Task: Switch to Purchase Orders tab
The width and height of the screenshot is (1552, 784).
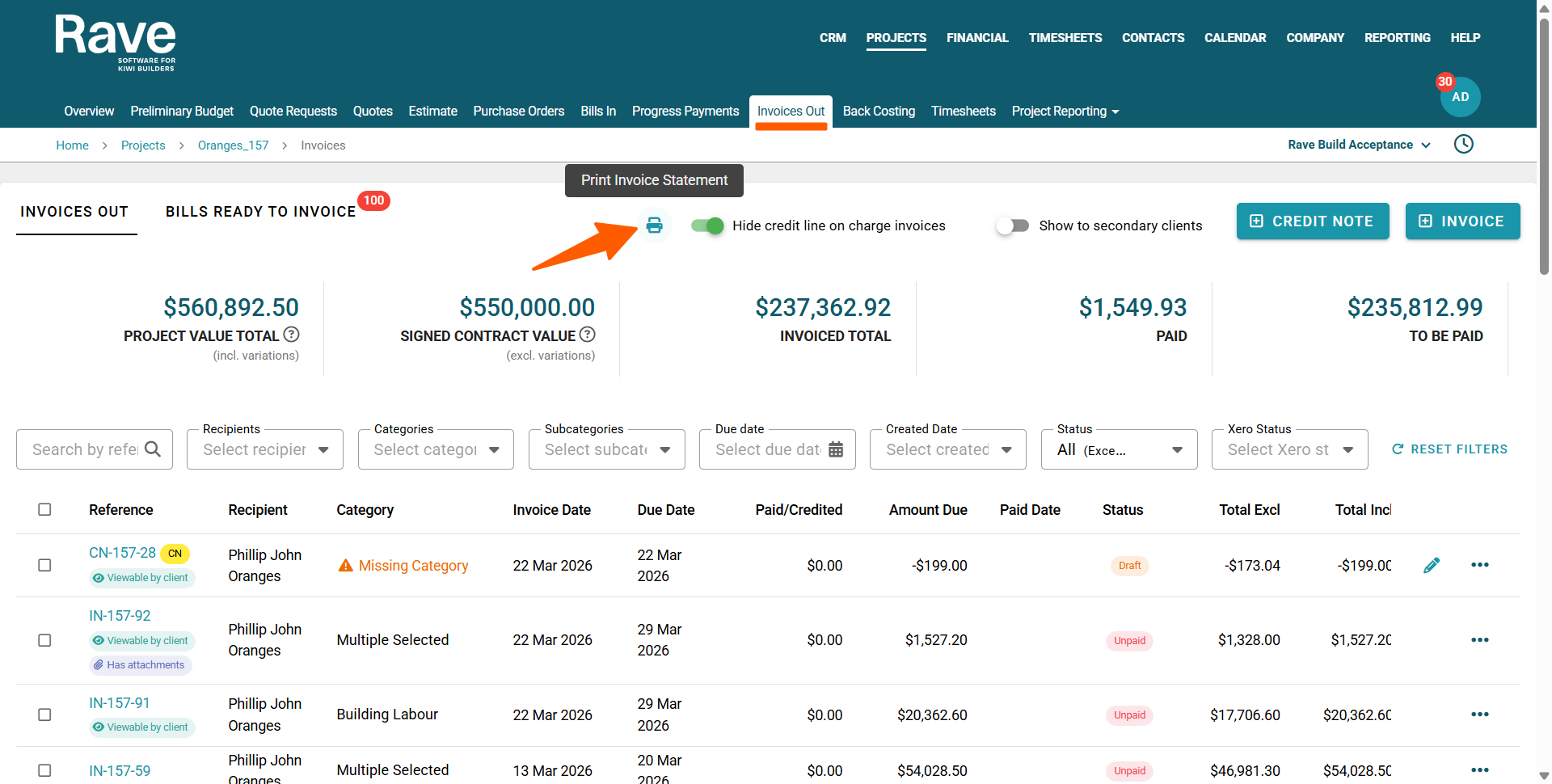Action: click(x=519, y=112)
